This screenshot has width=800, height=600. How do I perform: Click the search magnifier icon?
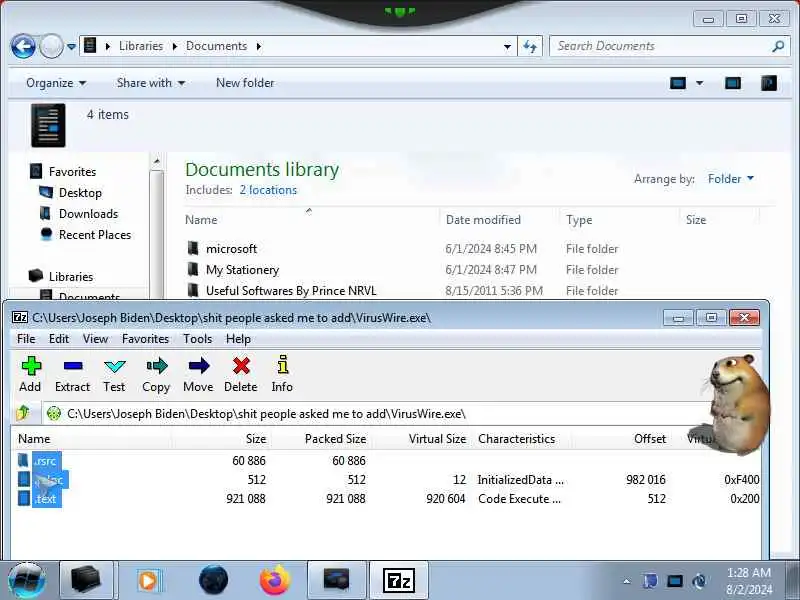(778, 46)
